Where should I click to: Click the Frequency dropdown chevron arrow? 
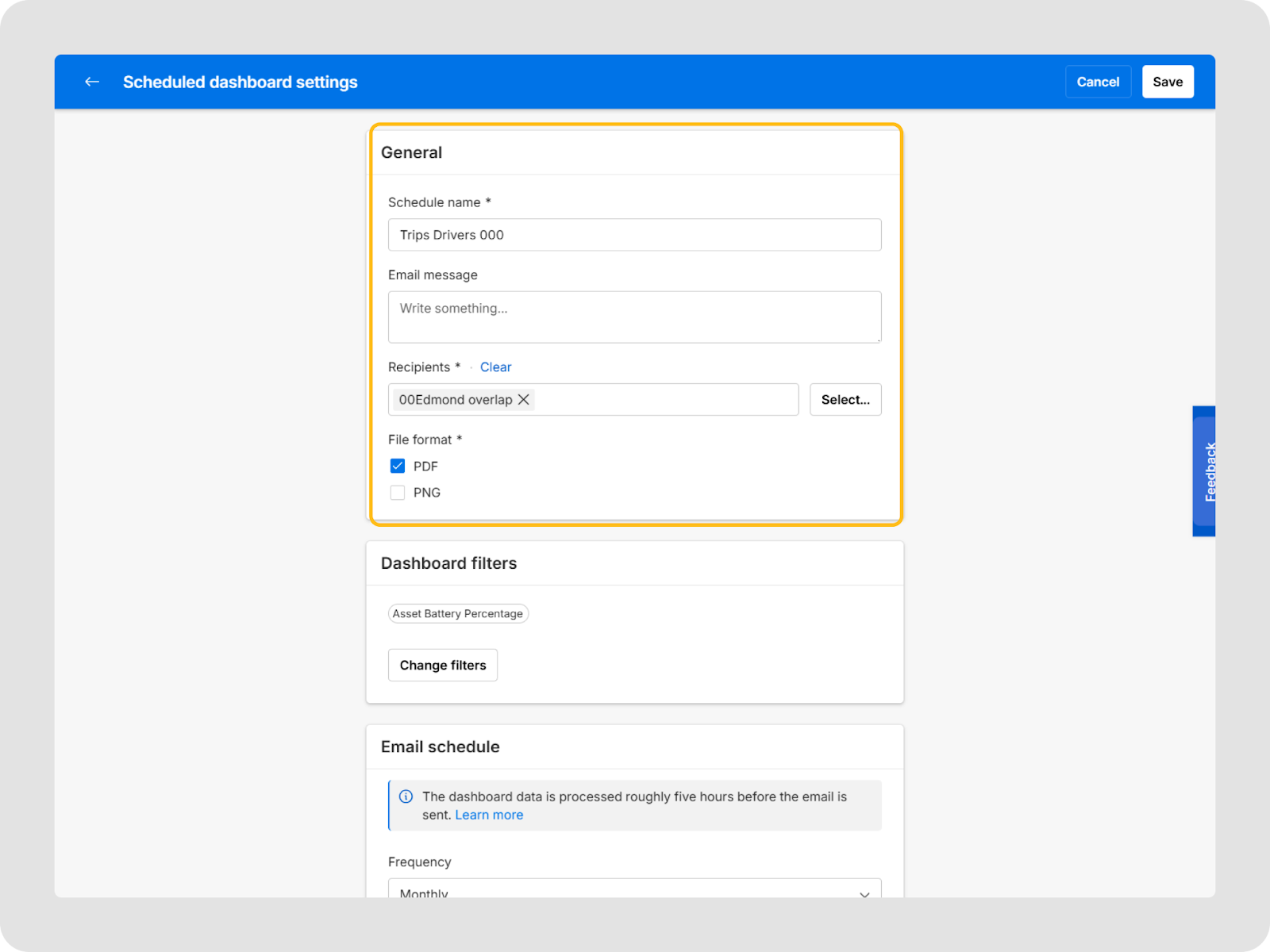click(864, 892)
